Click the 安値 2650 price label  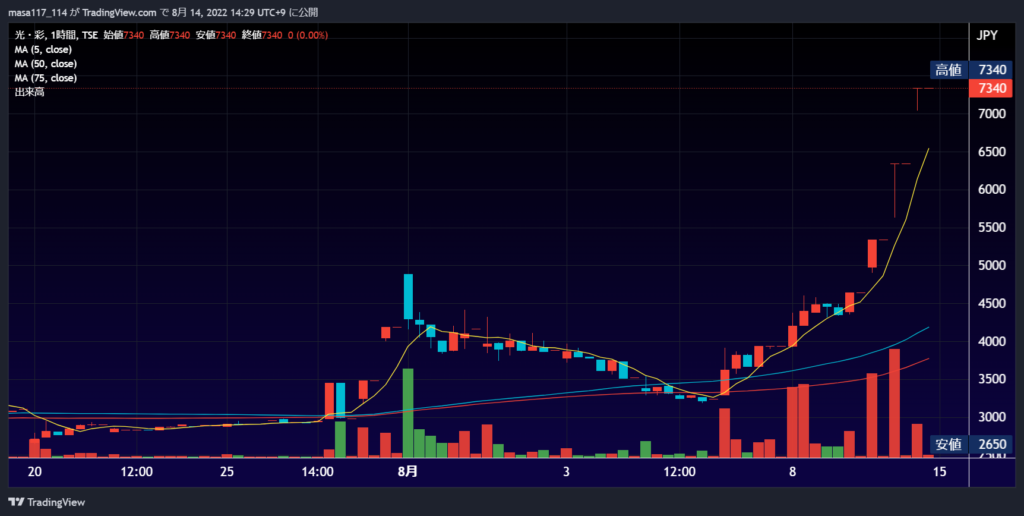[x=971, y=445]
